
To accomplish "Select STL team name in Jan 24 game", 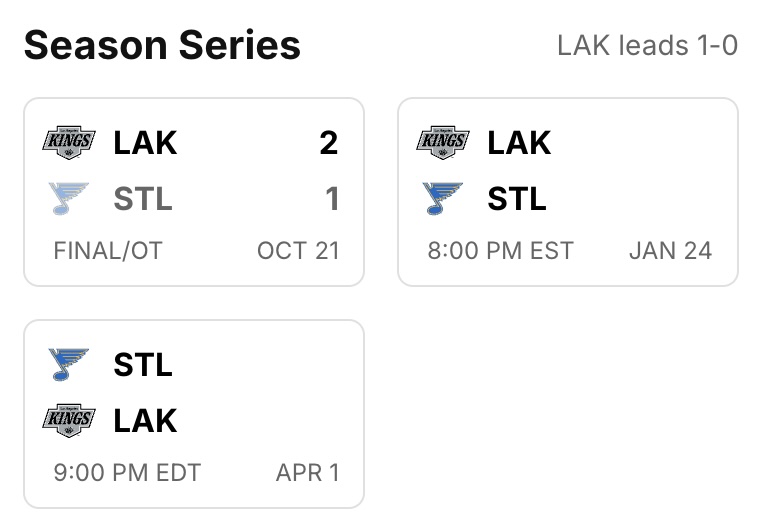I will click(517, 199).
